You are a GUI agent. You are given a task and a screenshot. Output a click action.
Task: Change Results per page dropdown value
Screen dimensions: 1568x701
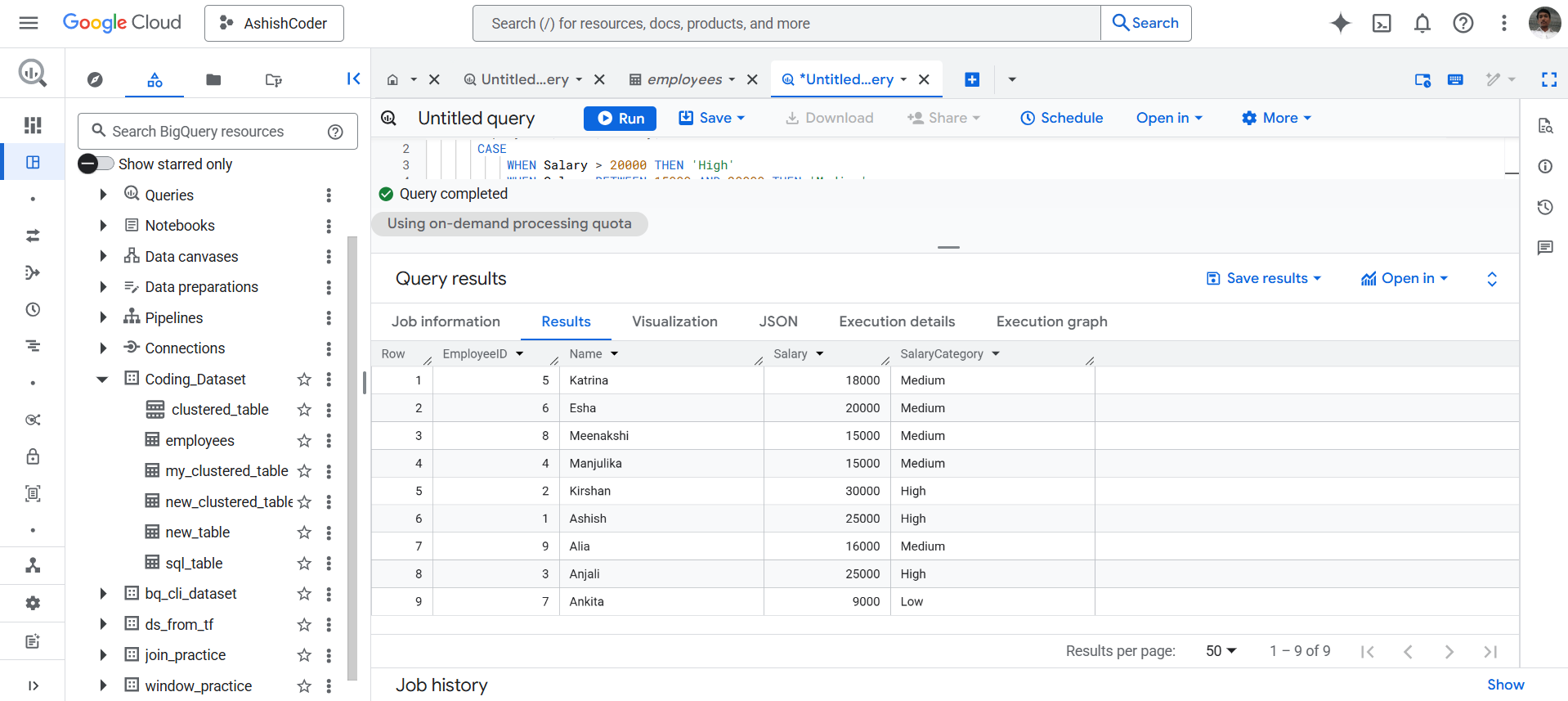coord(1221,651)
